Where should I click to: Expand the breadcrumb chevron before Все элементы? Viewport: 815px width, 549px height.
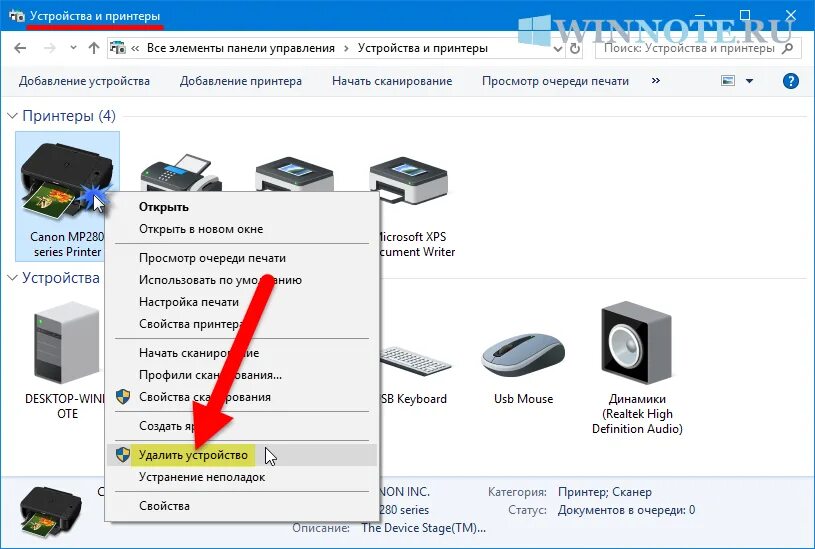point(135,48)
